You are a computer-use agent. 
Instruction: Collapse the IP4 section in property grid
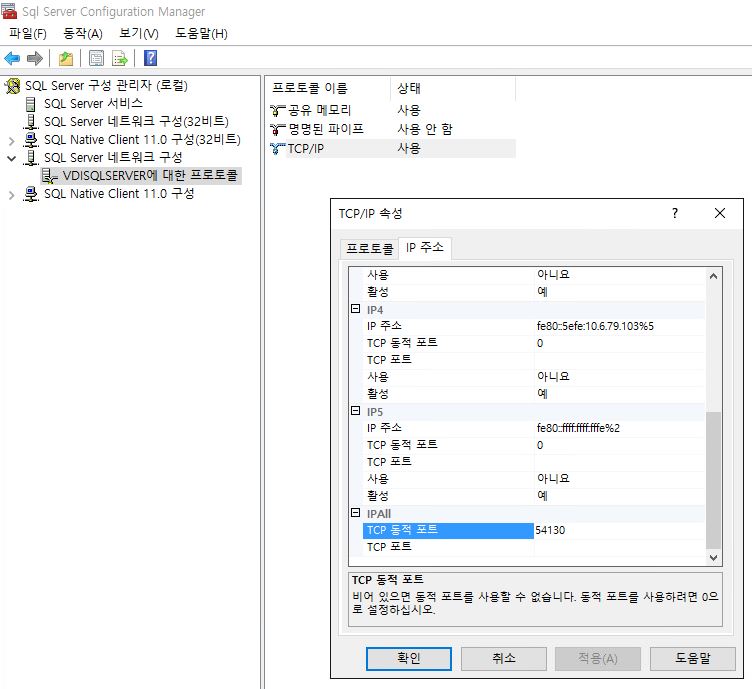(x=355, y=309)
